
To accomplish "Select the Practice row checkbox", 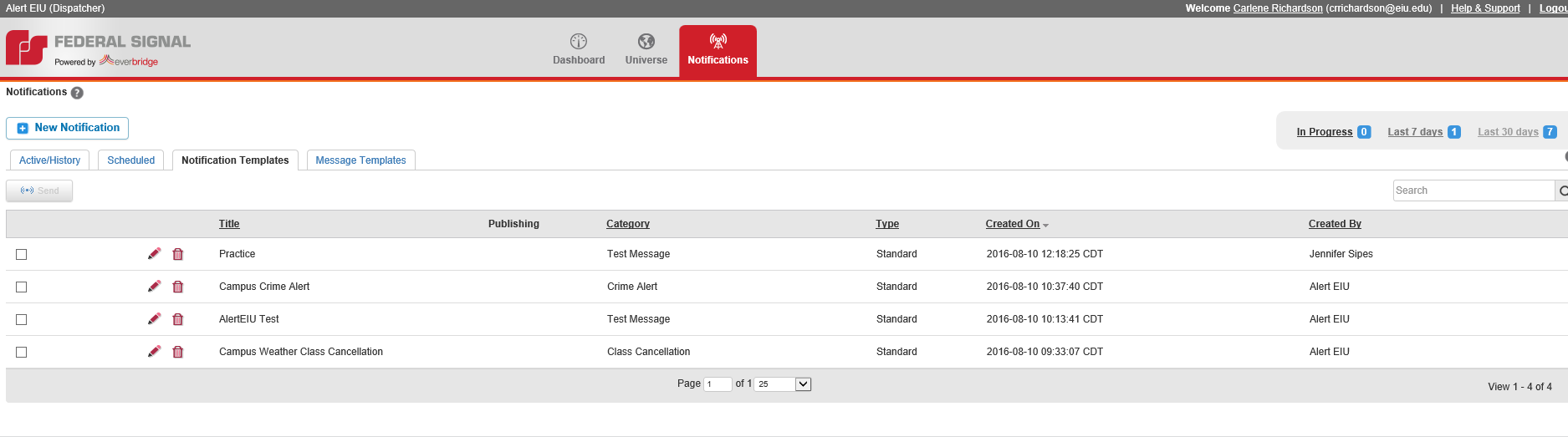I will (22, 254).
